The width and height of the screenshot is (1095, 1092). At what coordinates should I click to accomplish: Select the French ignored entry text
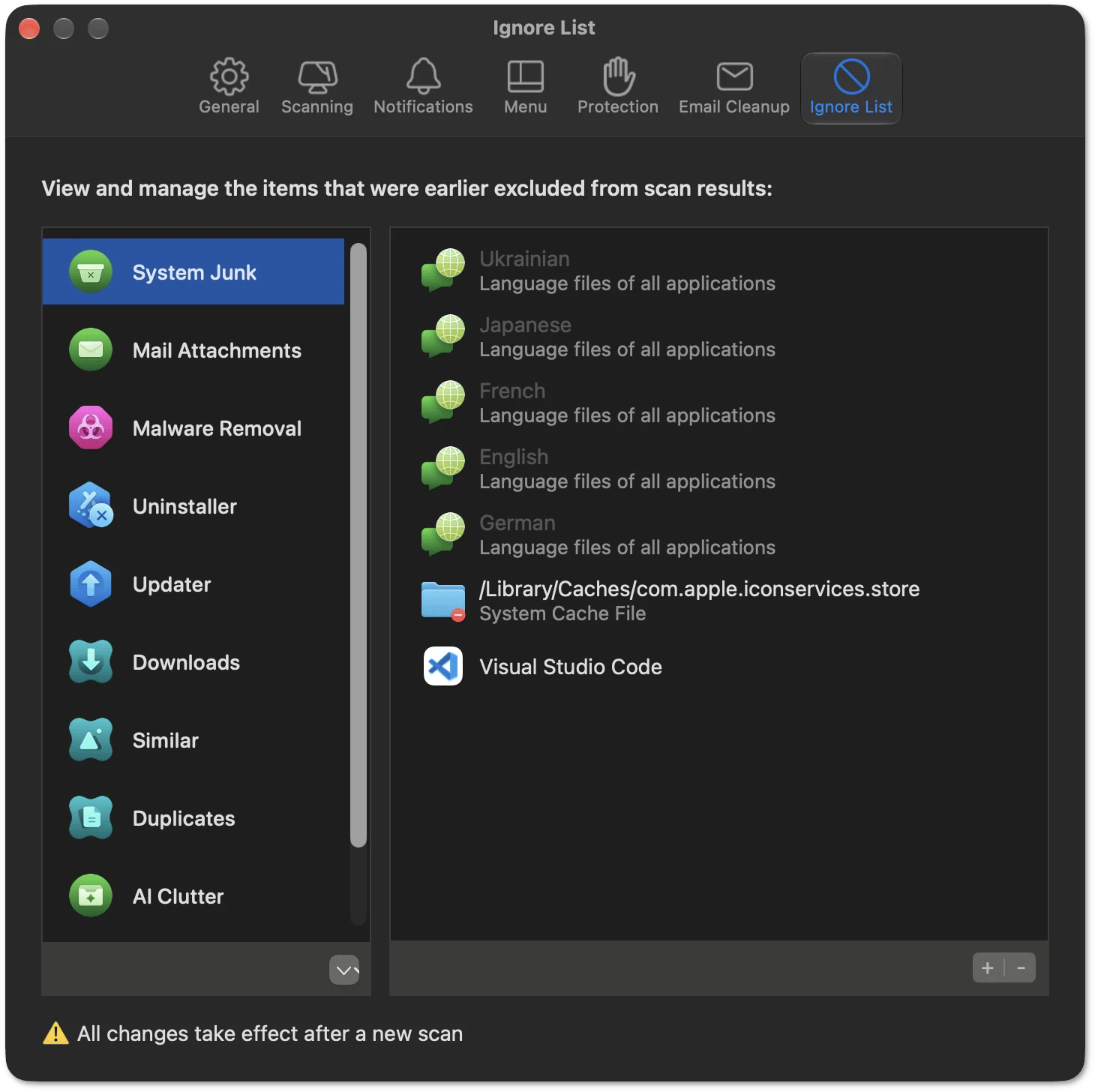(512, 391)
